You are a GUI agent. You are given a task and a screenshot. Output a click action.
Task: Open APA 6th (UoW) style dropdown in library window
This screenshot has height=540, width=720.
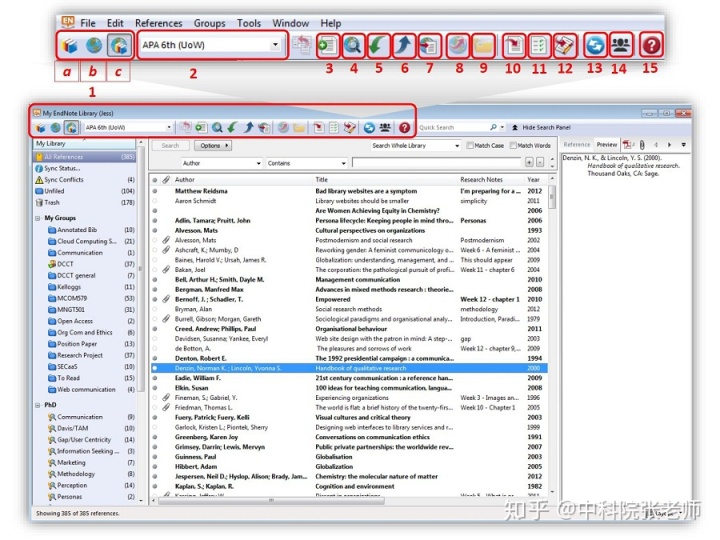point(169,127)
